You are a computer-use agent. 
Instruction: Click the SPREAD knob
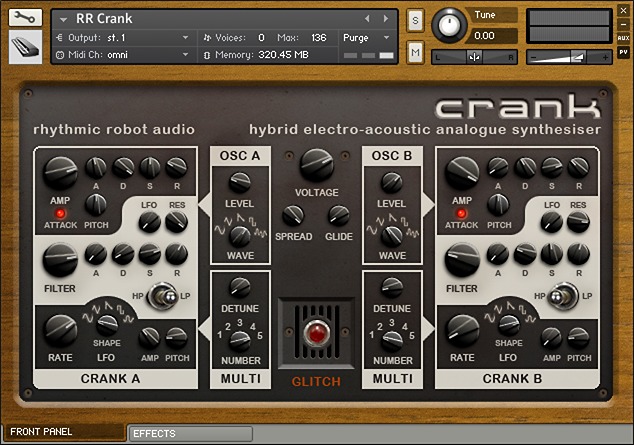tap(293, 216)
